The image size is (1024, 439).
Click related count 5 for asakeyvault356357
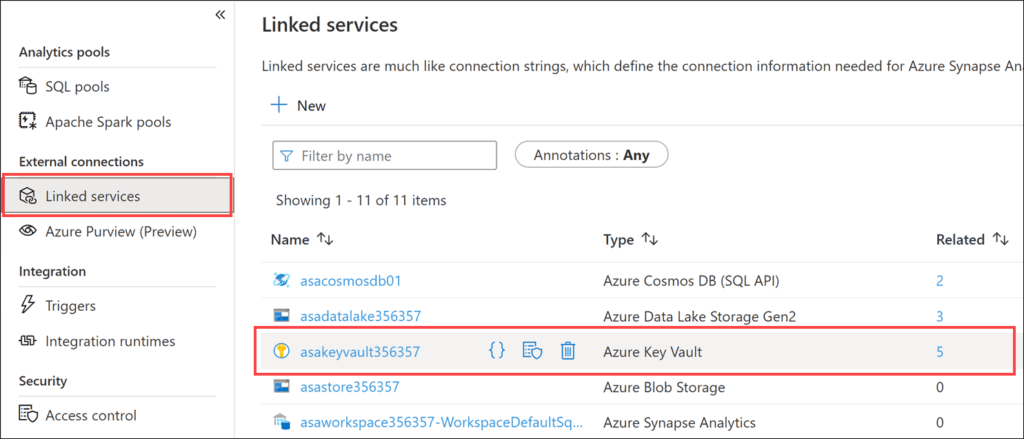(x=940, y=351)
